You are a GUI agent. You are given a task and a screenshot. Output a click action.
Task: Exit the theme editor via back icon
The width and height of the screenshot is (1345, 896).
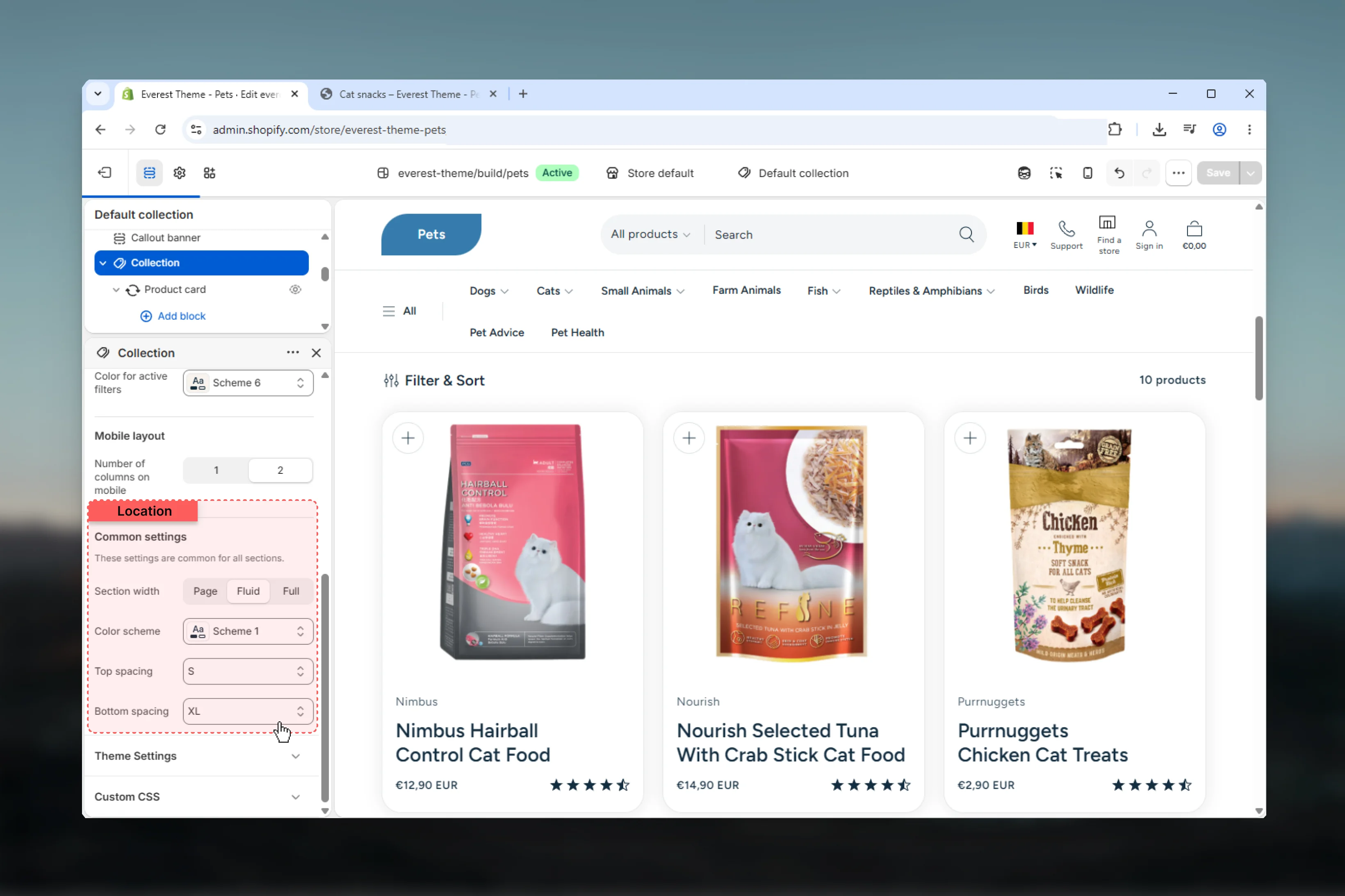pos(105,173)
